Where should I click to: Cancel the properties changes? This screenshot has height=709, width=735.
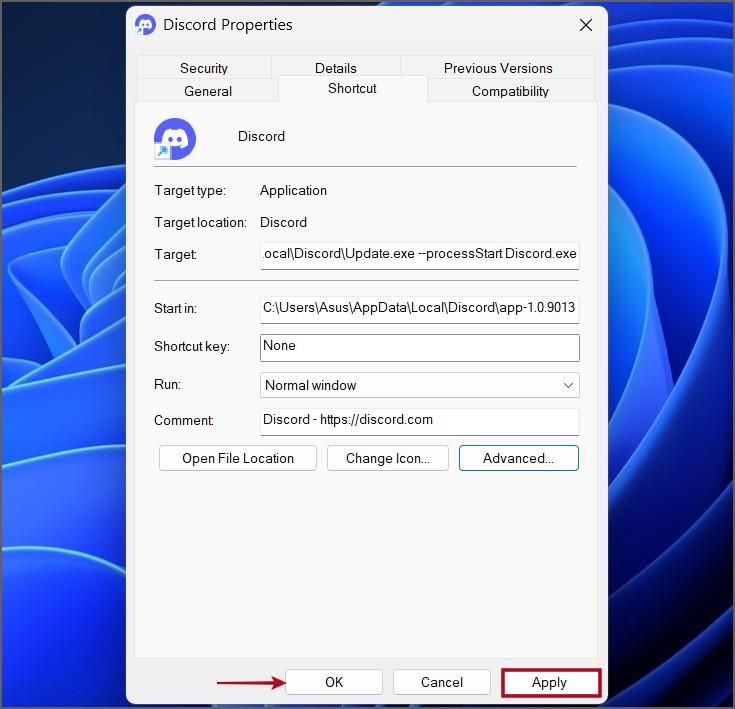pyautogui.click(x=442, y=682)
